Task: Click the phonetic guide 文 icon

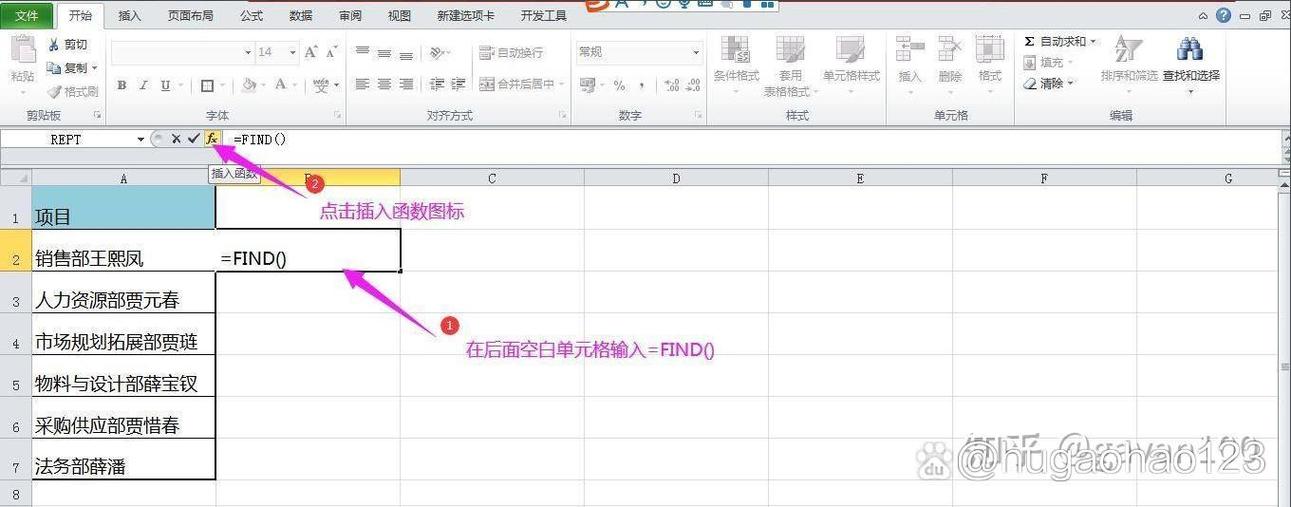Action: pos(321,85)
